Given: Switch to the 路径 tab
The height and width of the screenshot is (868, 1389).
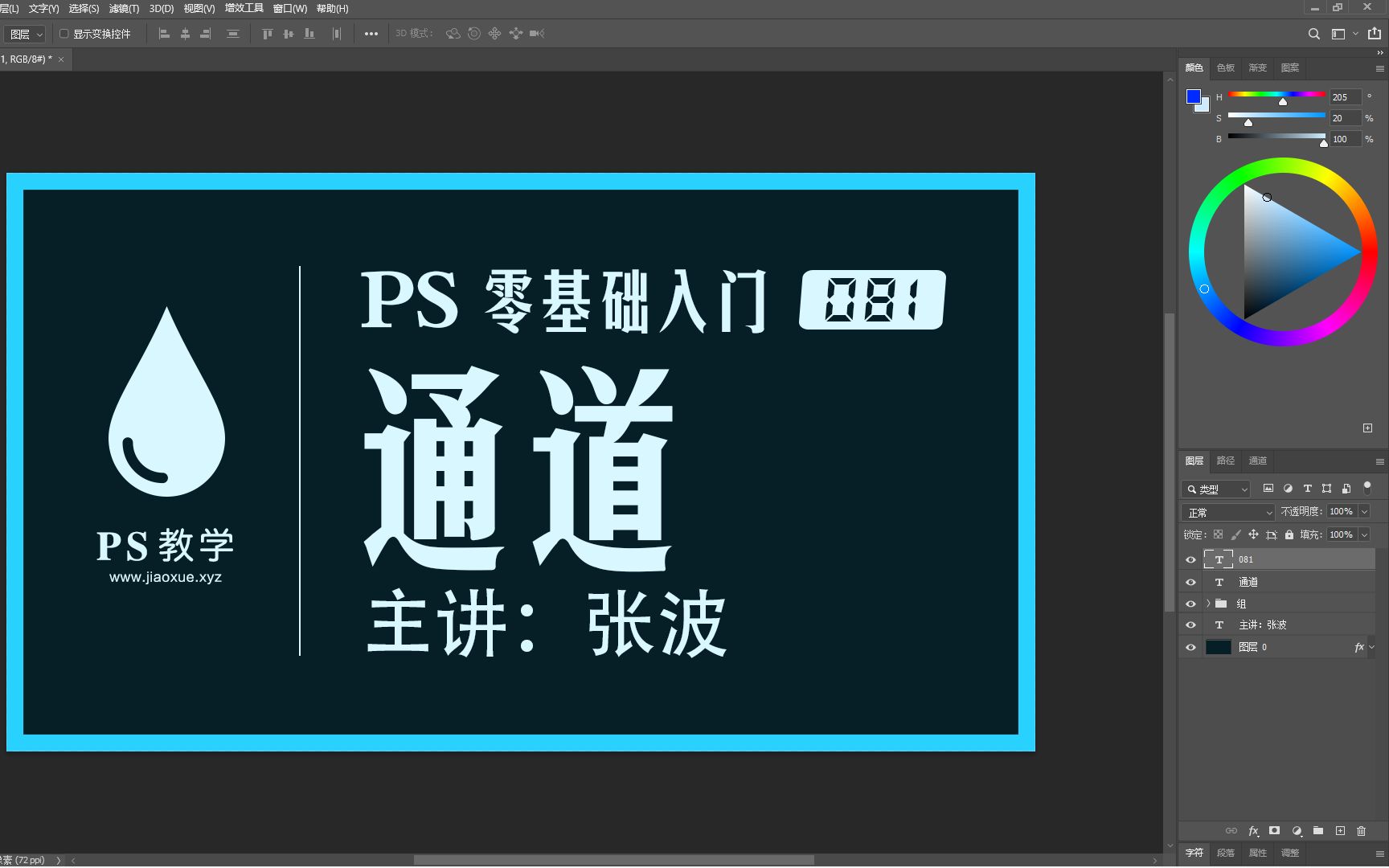Looking at the screenshot, I should 1226,461.
